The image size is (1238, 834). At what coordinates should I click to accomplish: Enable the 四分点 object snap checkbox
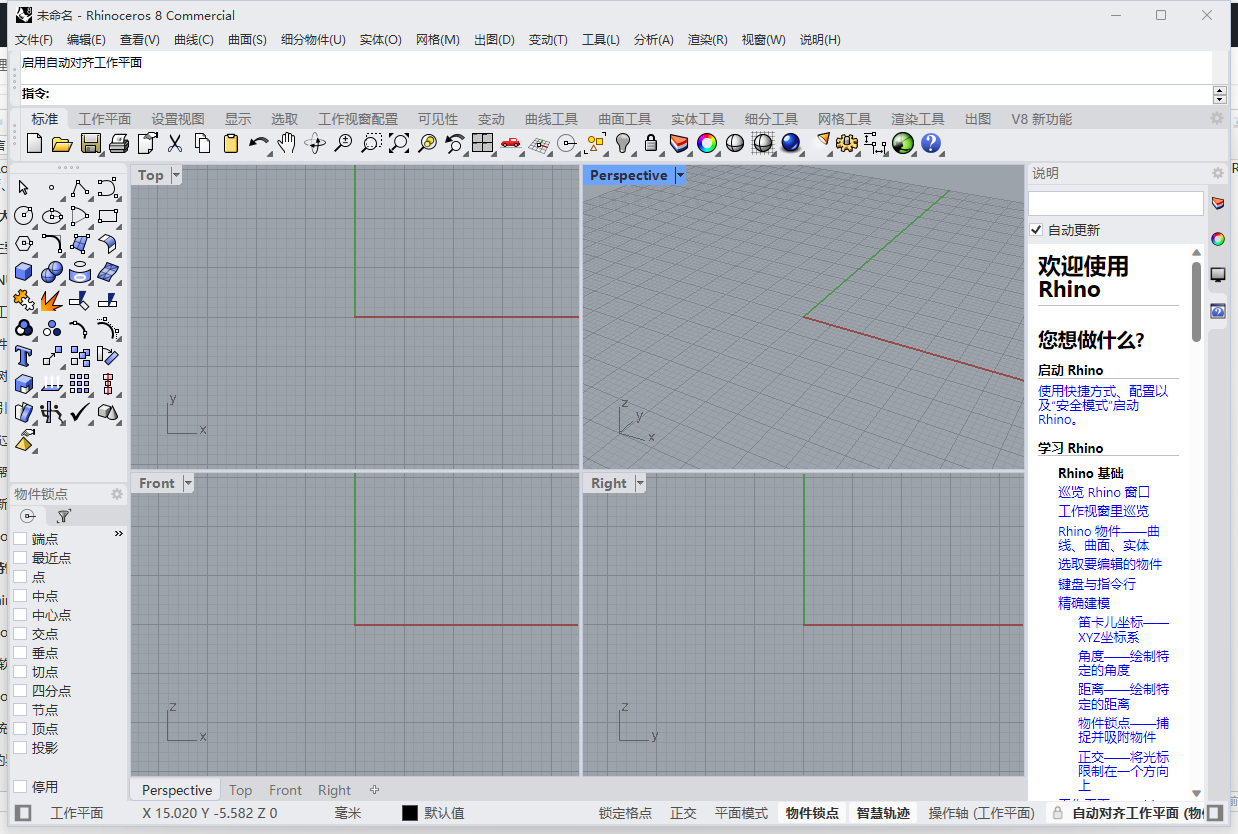pyautogui.click(x=20, y=691)
